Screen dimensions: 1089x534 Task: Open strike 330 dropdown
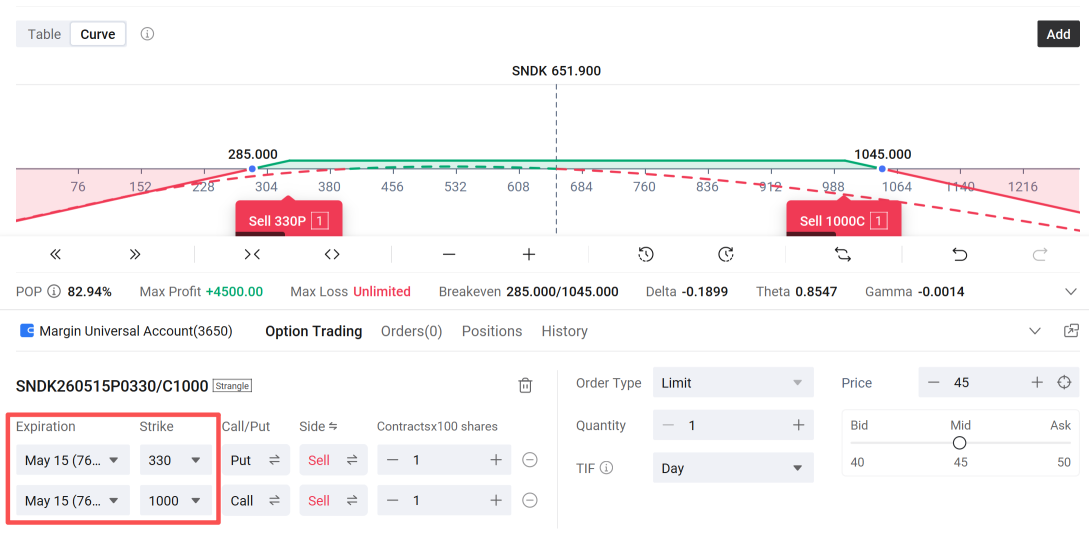(x=176, y=460)
